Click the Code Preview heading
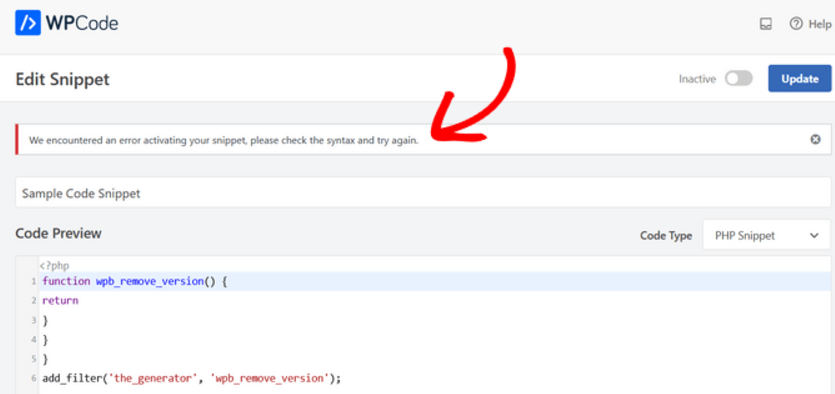This screenshot has height=394, width=835. click(x=59, y=233)
